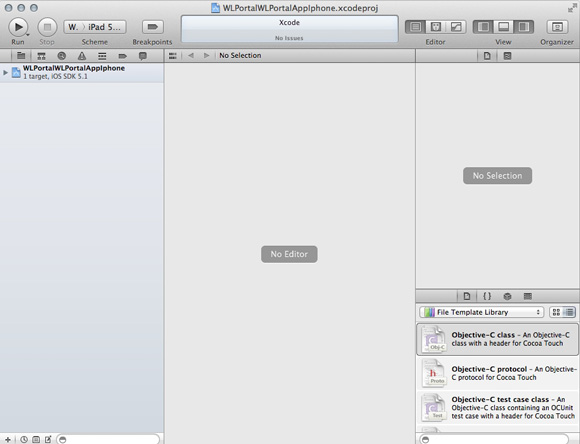Select the Objective-C class template
The image size is (580, 444).
pyautogui.click(x=498, y=339)
